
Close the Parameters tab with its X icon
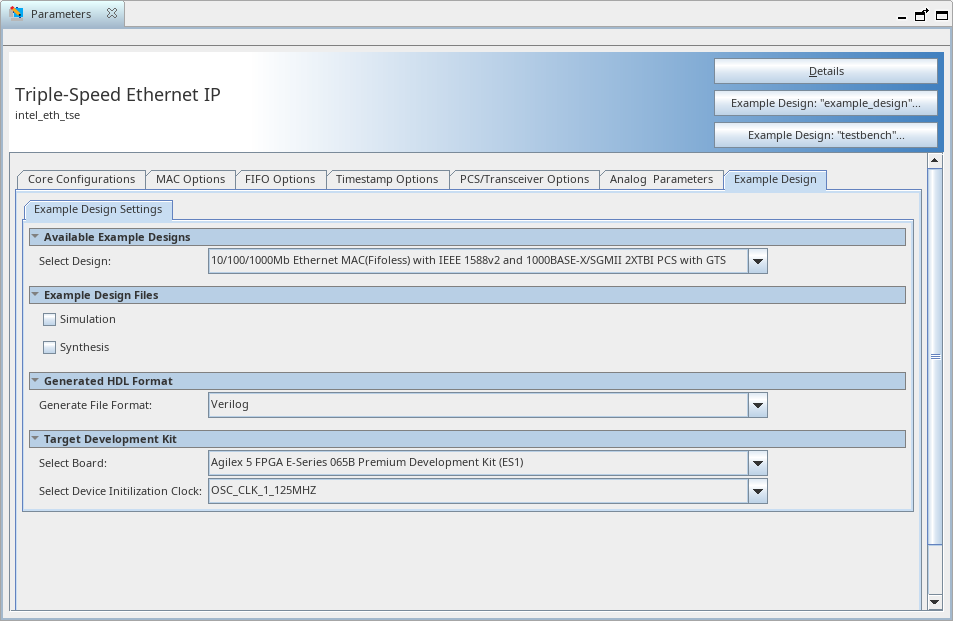(x=112, y=13)
